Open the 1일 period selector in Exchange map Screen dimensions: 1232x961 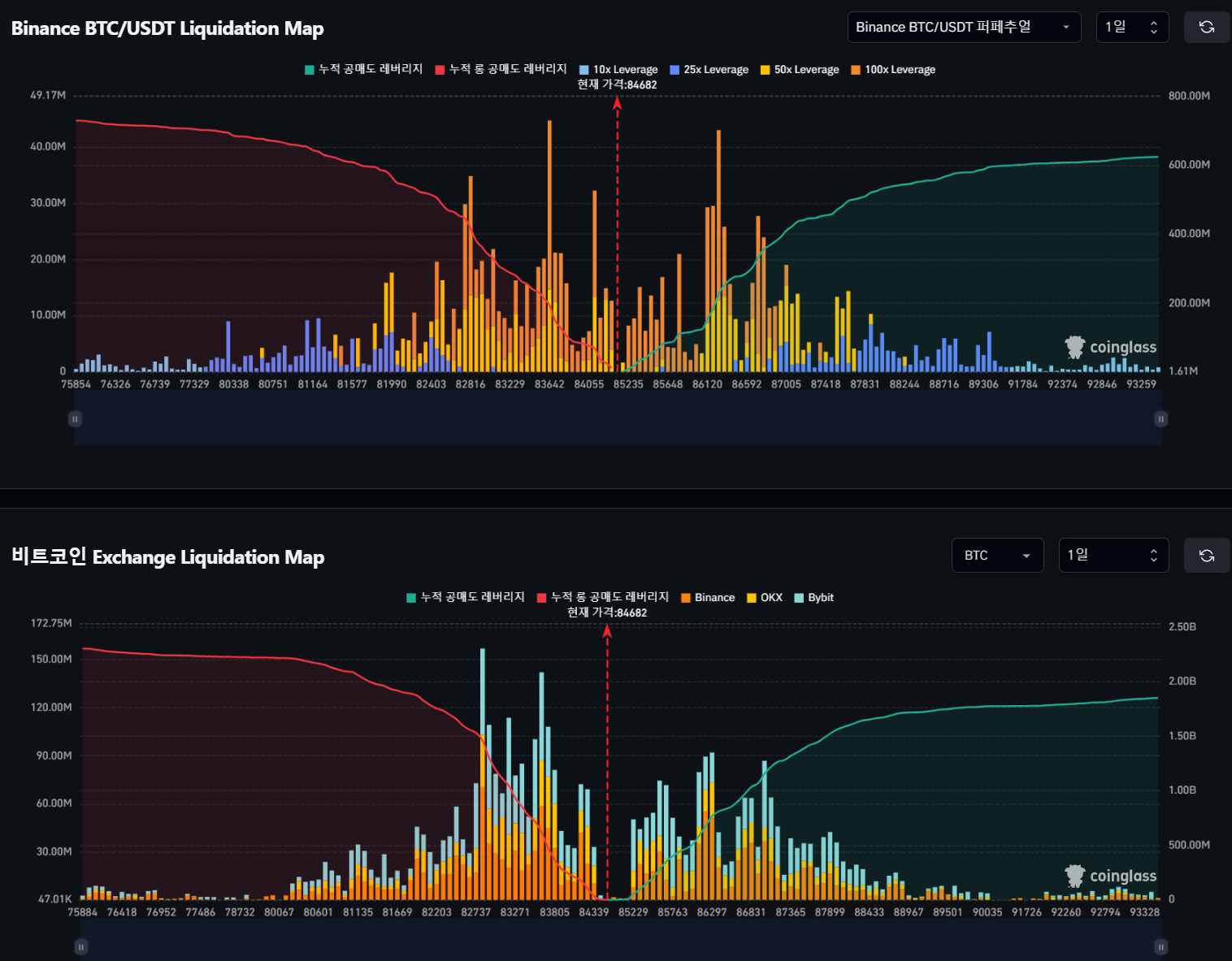click(1113, 556)
